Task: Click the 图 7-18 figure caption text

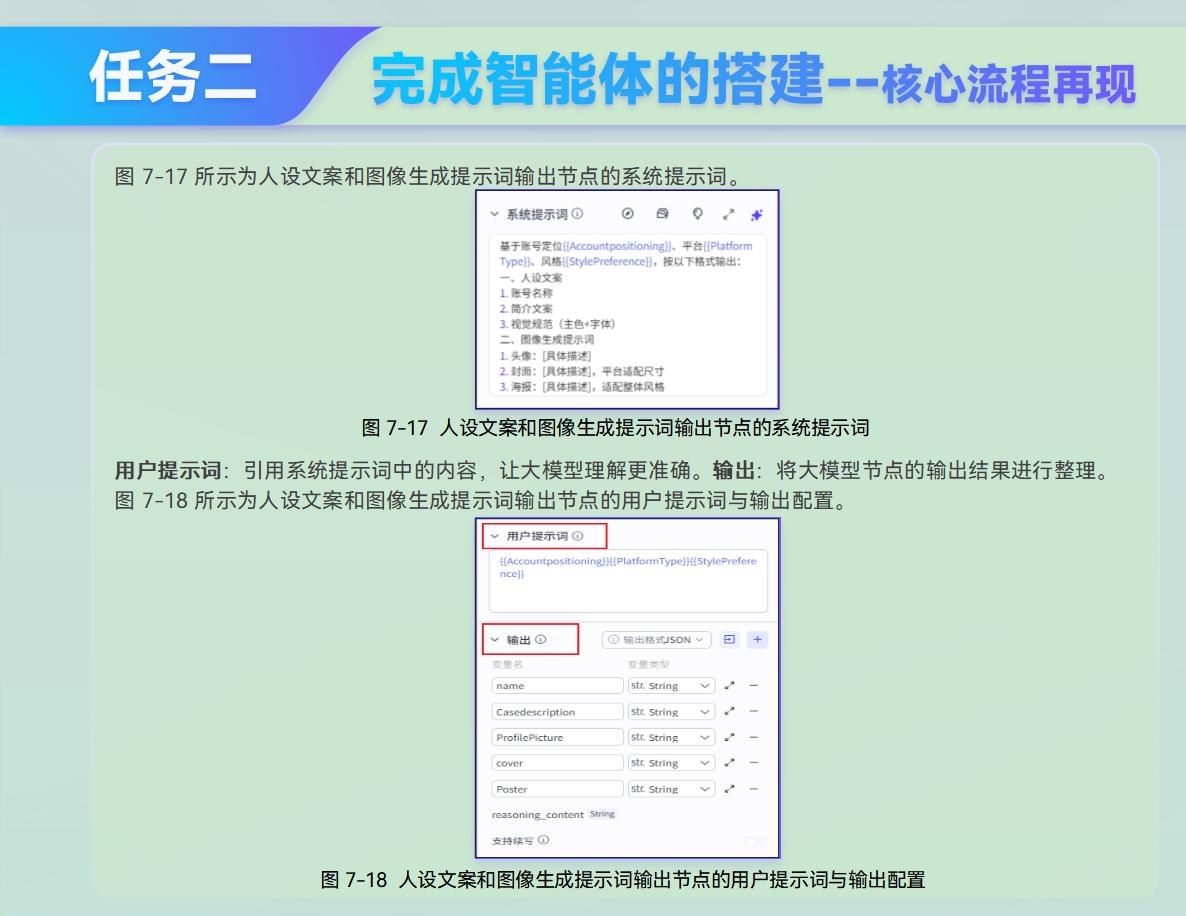Action: pos(623,880)
